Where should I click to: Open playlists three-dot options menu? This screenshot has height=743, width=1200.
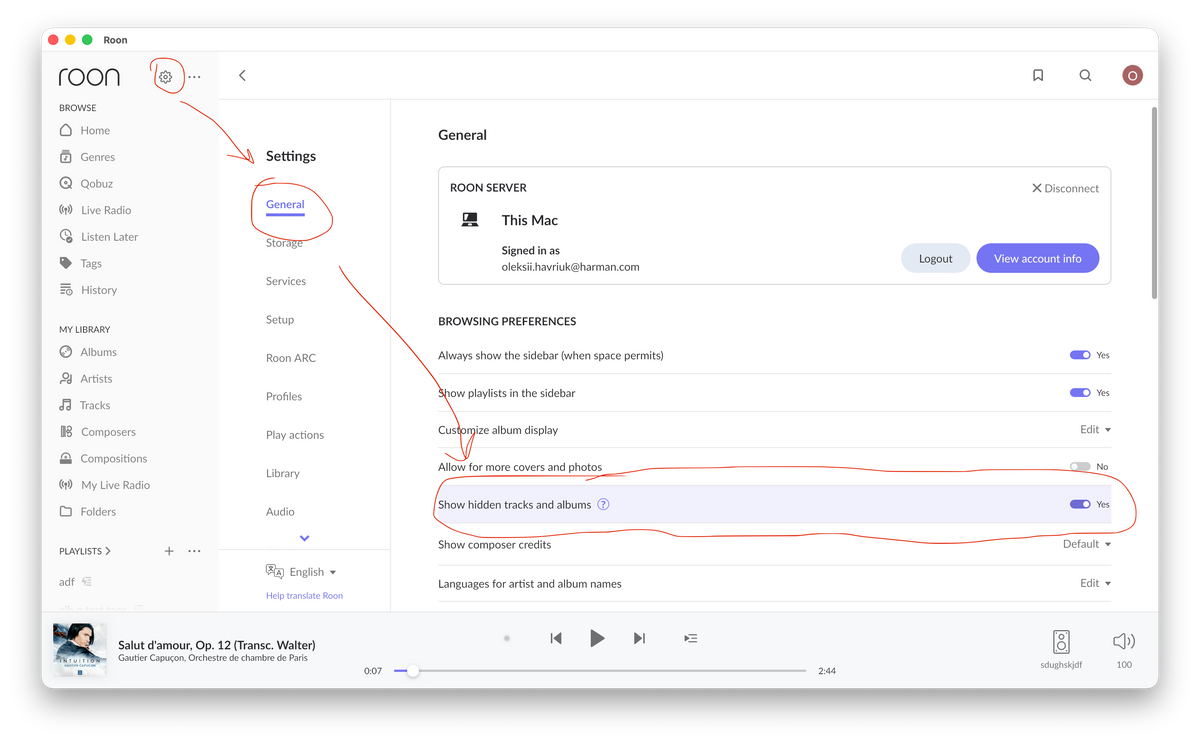(x=194, y=551)
